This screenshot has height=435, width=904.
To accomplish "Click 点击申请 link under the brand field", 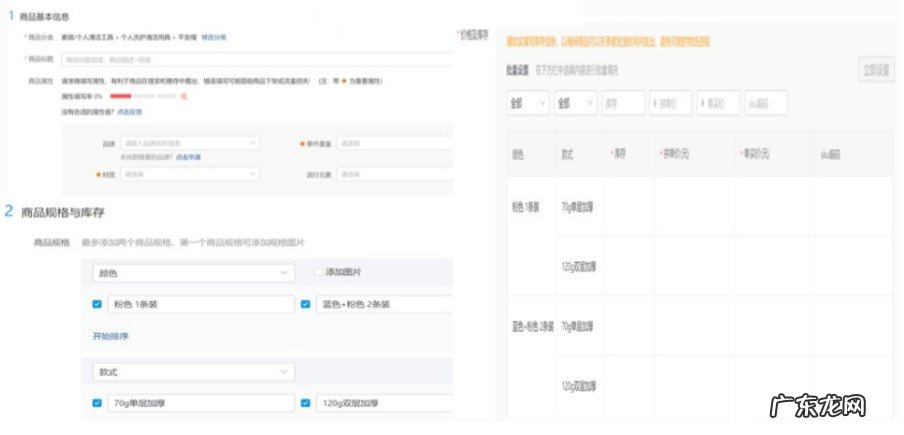I will coord(188,157).
